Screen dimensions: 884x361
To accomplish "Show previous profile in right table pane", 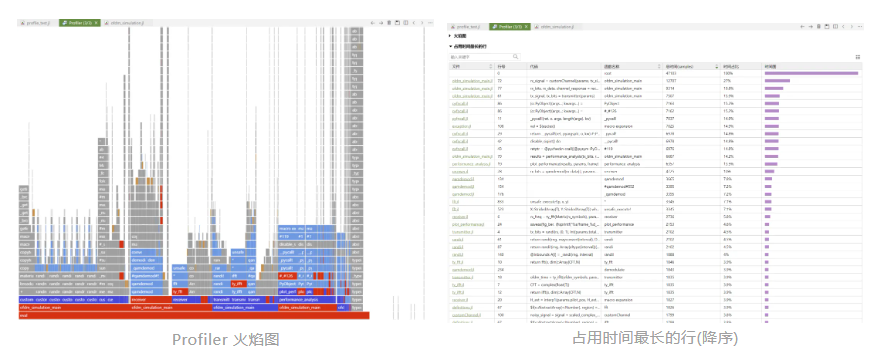I will click(844, 27).
